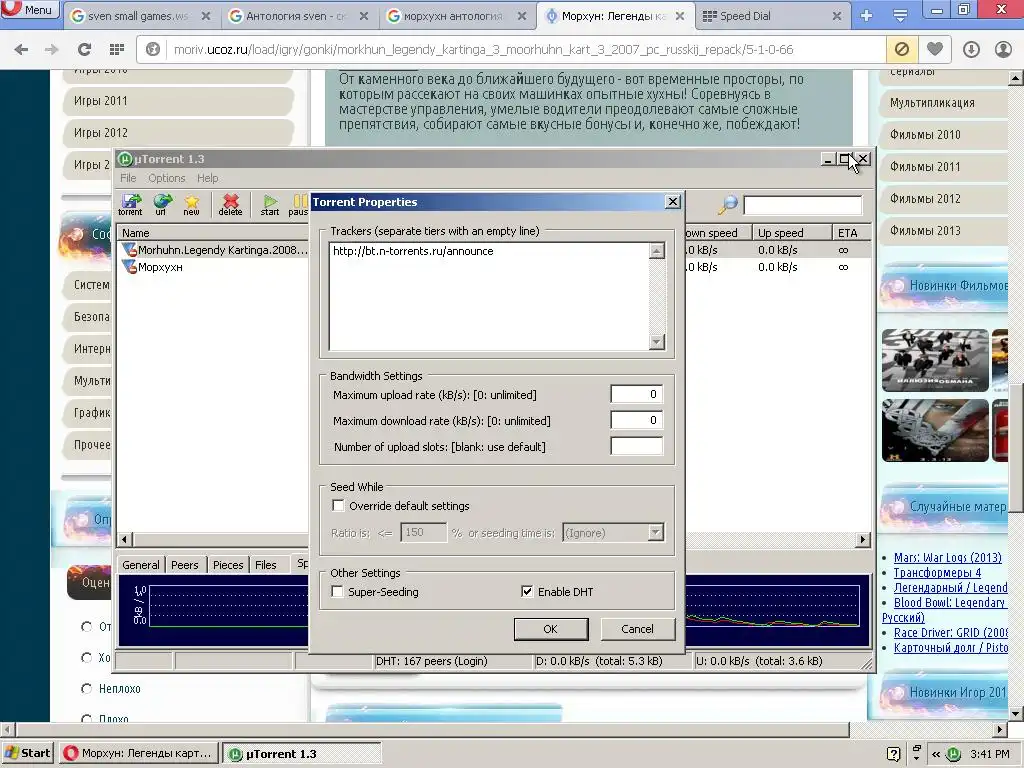Click trackers box scroll down arrow
The image size is (1024, 768).
point(657,342)
